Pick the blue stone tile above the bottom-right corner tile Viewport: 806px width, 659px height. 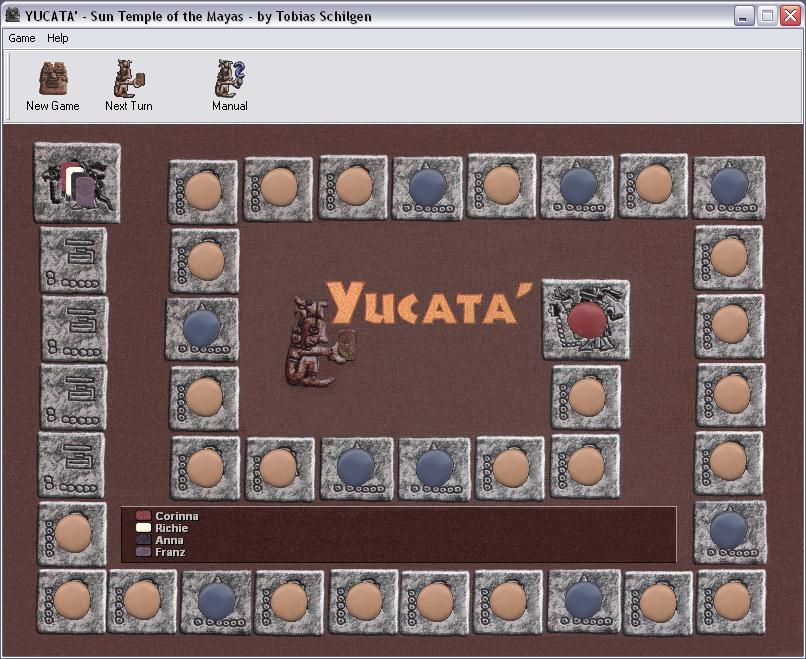point(730,532)
